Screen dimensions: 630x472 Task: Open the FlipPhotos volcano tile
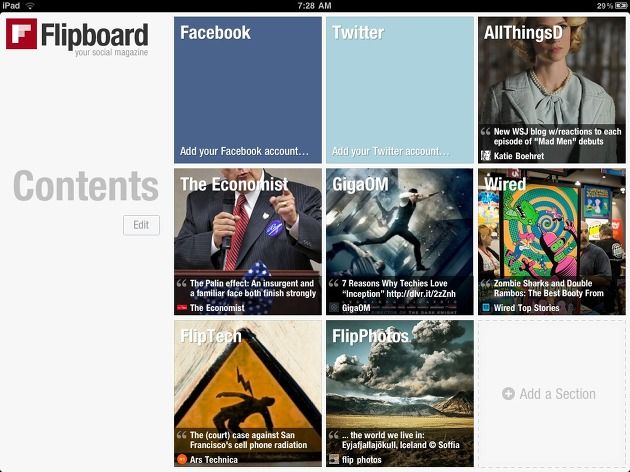coord(400,394)
